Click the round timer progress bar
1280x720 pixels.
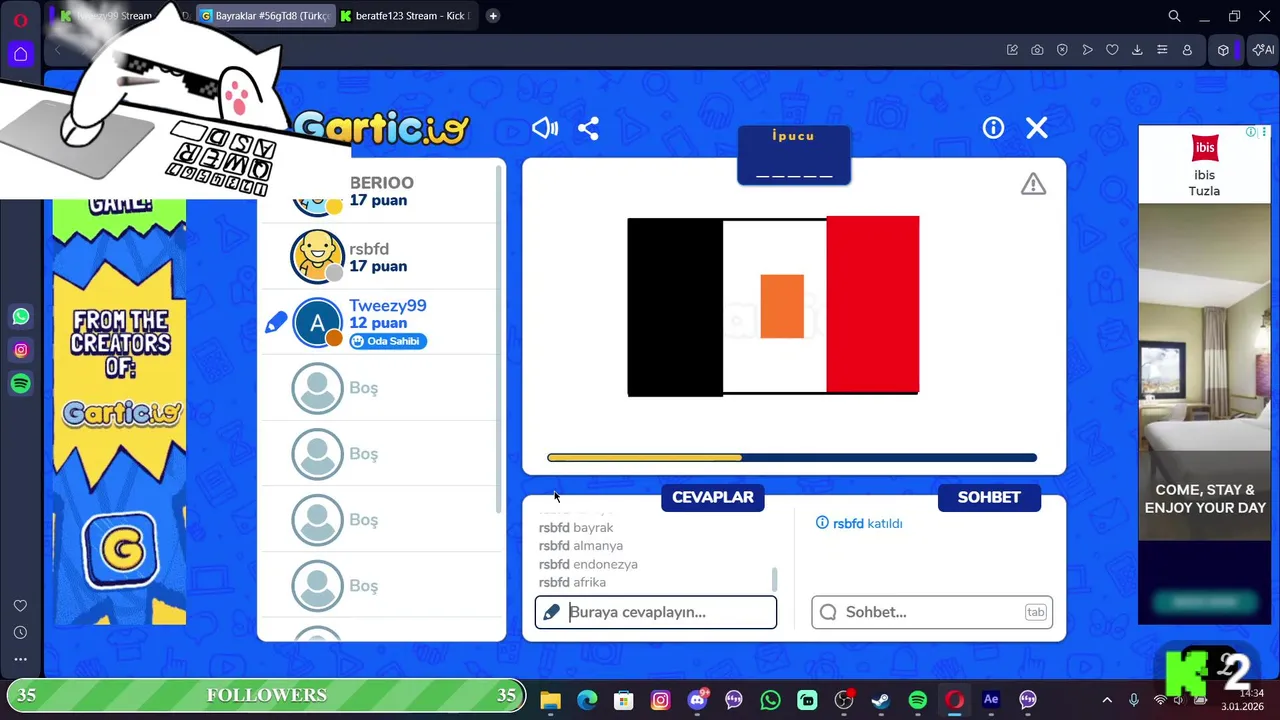pyautogui.click(x=792, y=458)
